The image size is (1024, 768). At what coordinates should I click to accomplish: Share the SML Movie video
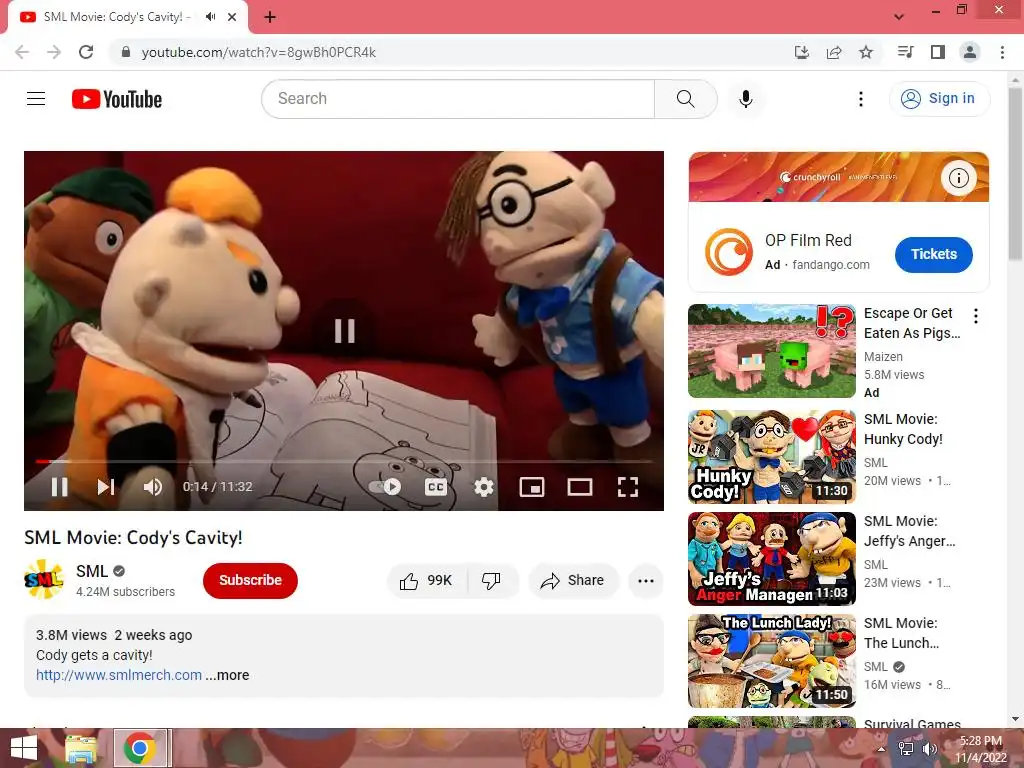click(573, 581)
